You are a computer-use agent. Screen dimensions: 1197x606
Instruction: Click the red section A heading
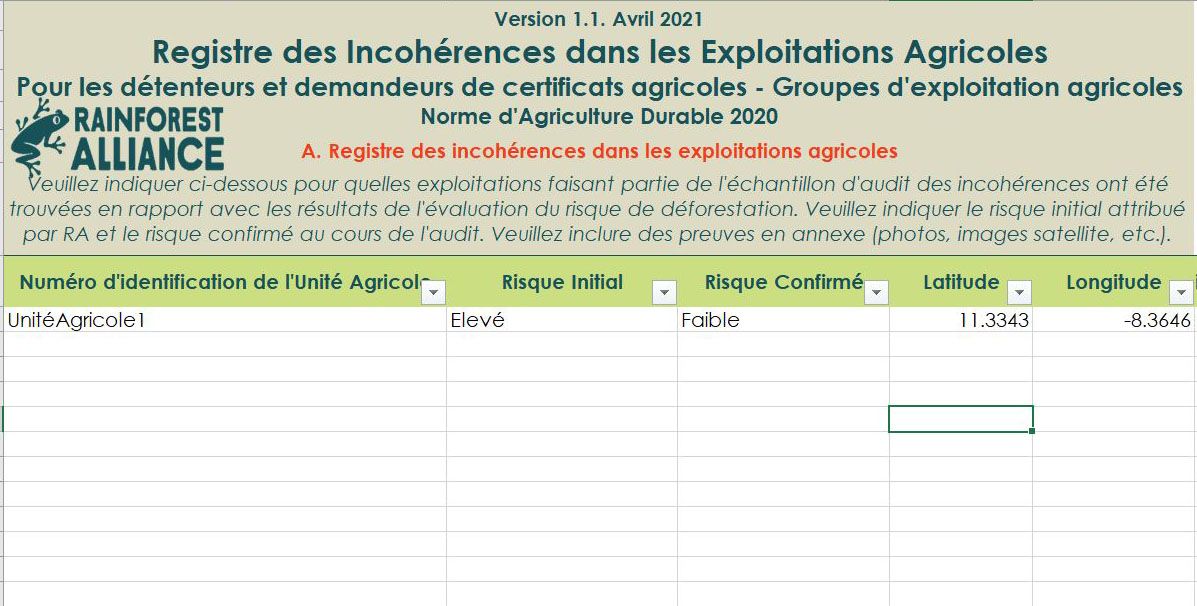(x=599, y=152)
